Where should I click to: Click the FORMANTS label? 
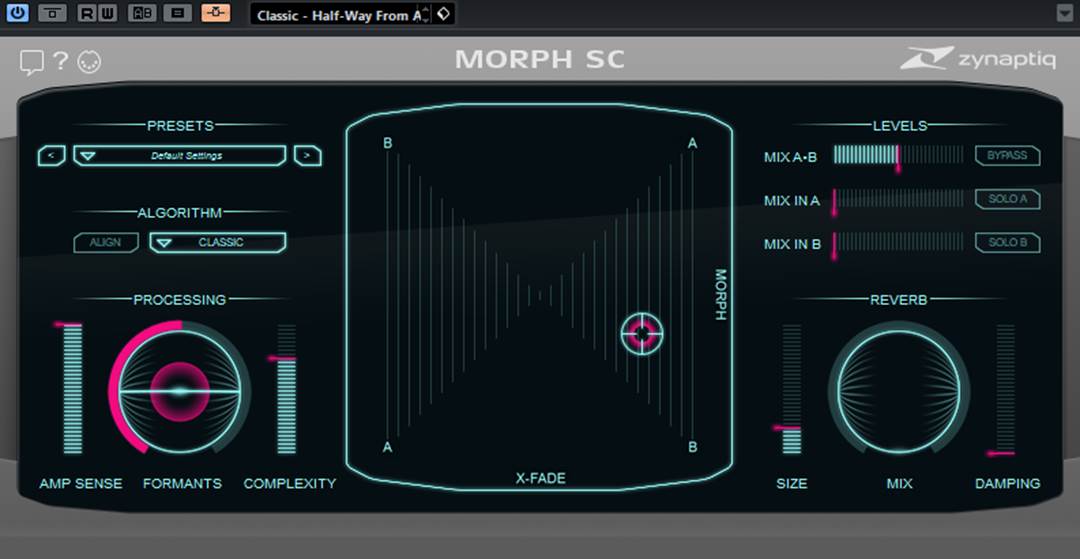[183, 483]
